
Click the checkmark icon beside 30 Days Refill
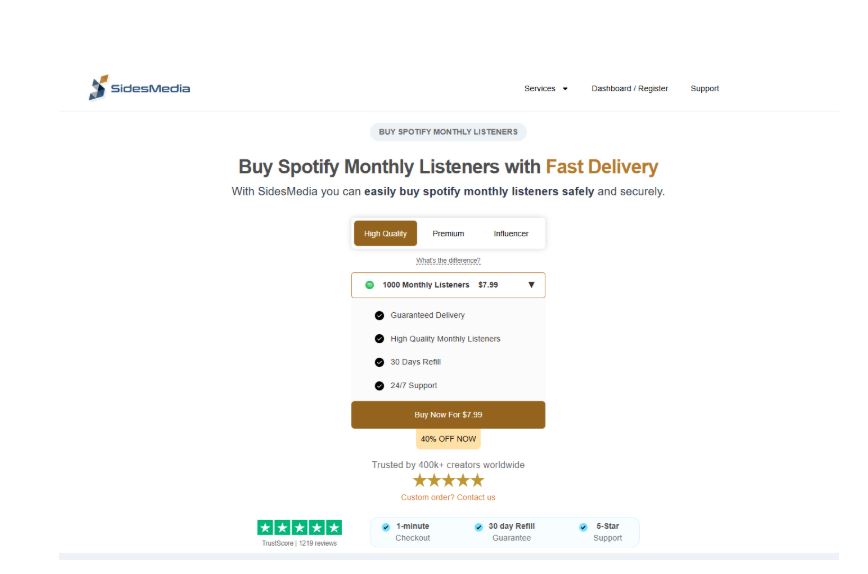point(379,362)
